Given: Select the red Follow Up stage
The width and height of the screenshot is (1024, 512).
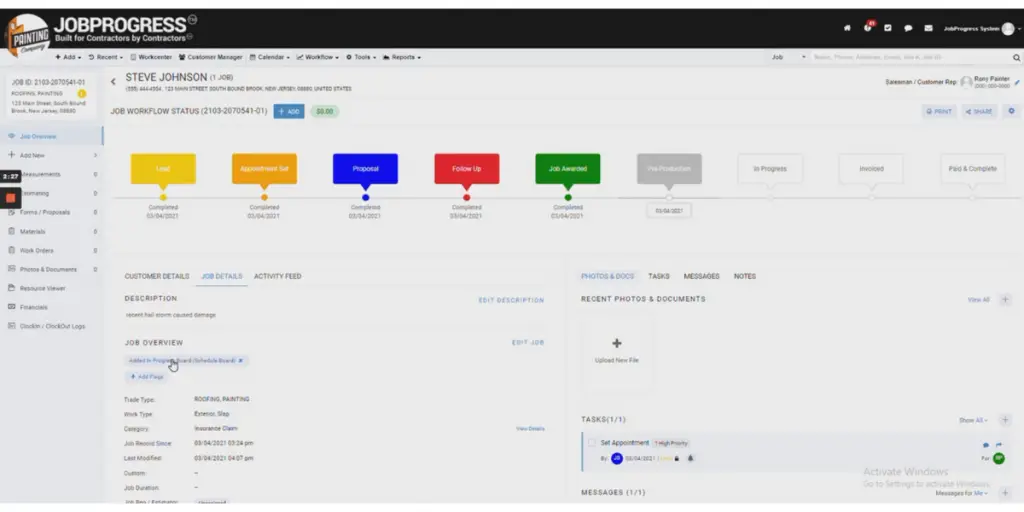Looking at the screenshot, I should [466, 168].
